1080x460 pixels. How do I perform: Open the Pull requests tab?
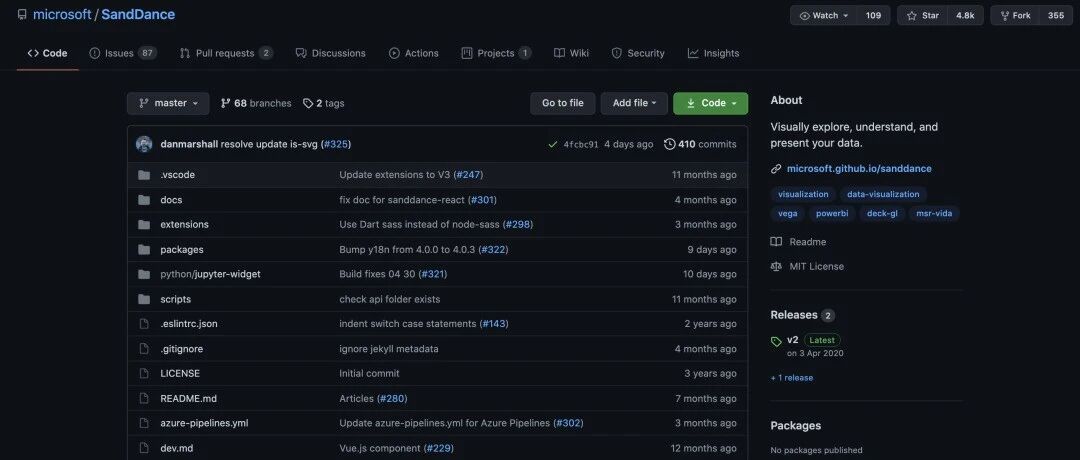[226, 53]
